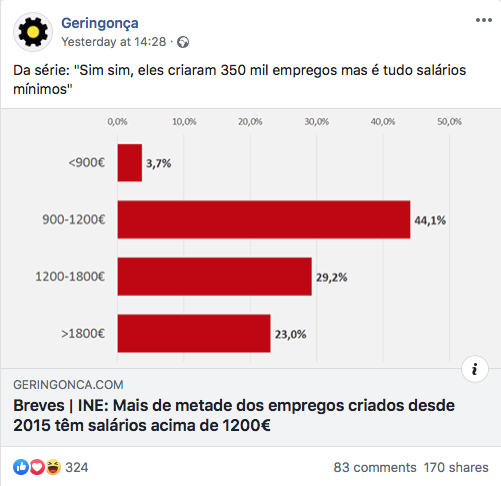Click the Geringonça page name
The width and height of the screenshot is (501, 486).
click(100, 23)
